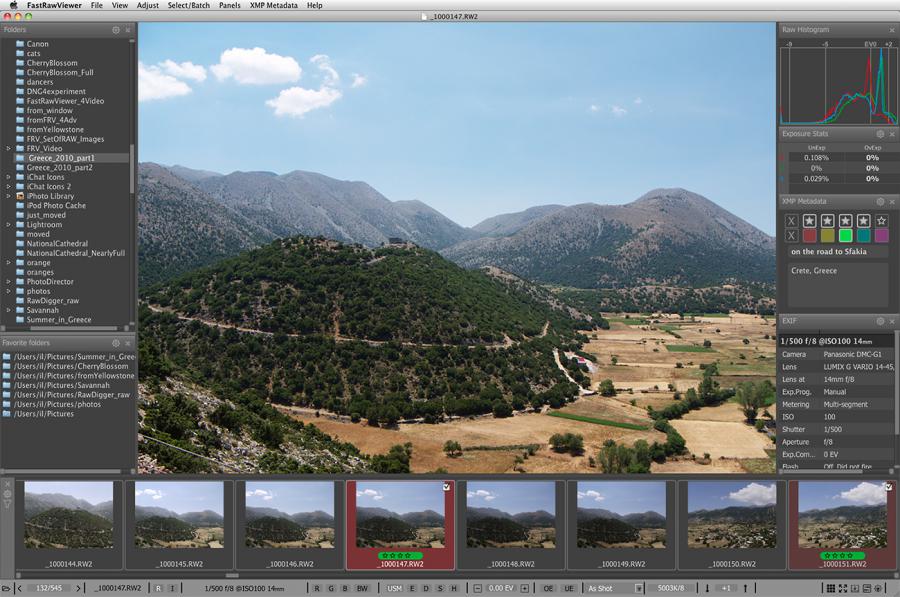Clear the star rating with the X button
The height and width of the screenshot is (597, 900).
pyautogui.click(x=791, y=220)
